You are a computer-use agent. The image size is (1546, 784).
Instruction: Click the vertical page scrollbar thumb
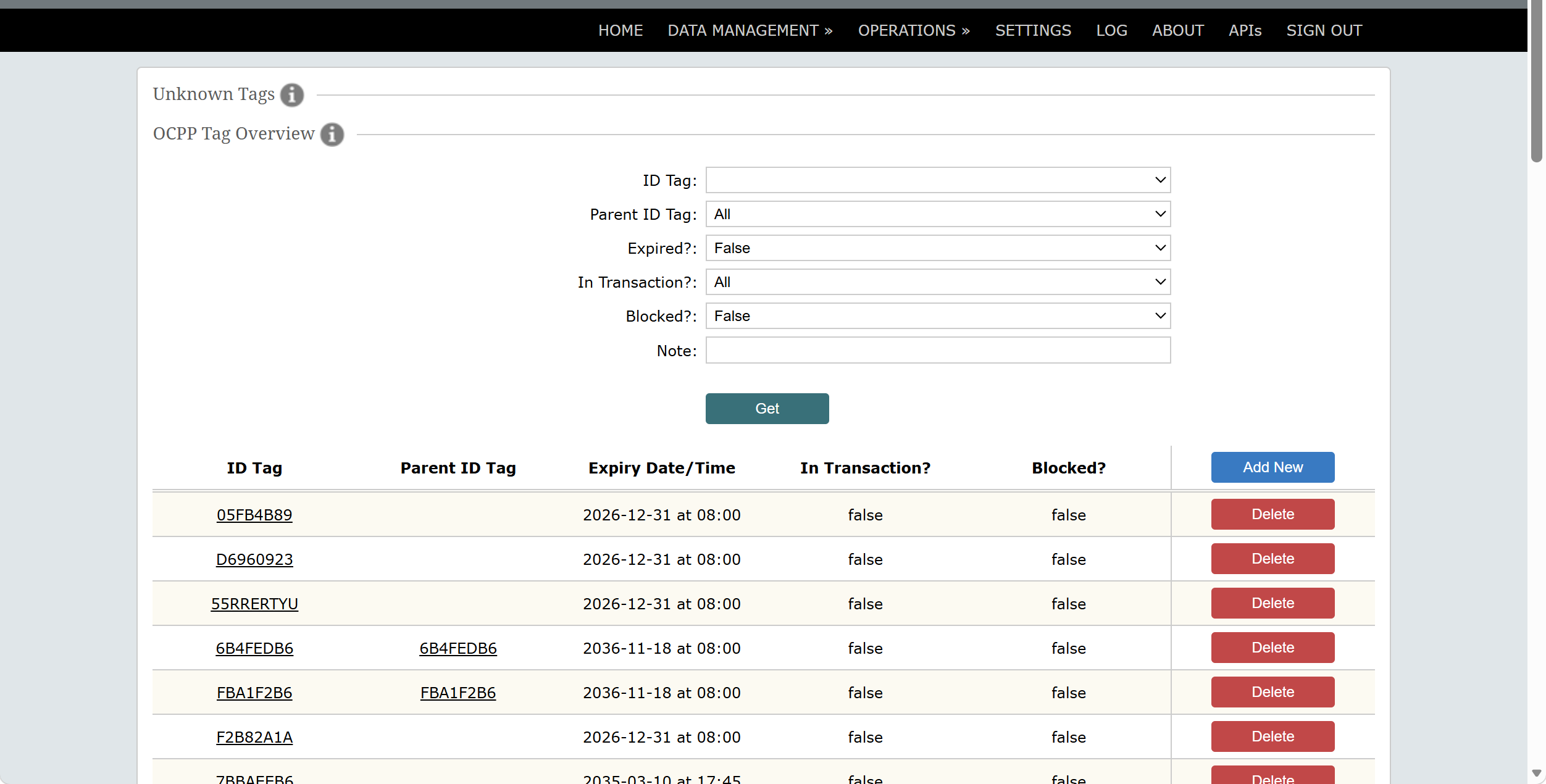1536,81
